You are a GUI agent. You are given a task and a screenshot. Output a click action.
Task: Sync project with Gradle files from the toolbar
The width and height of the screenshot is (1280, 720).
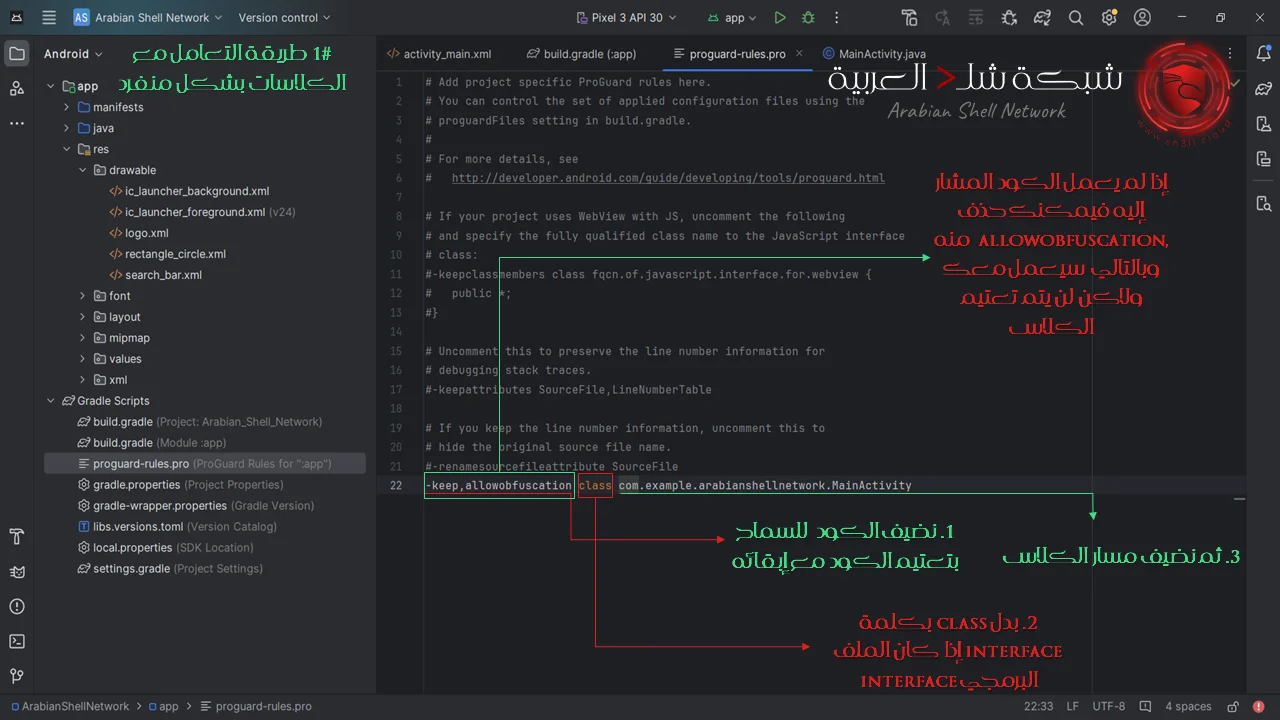[x=1043, y=18]
